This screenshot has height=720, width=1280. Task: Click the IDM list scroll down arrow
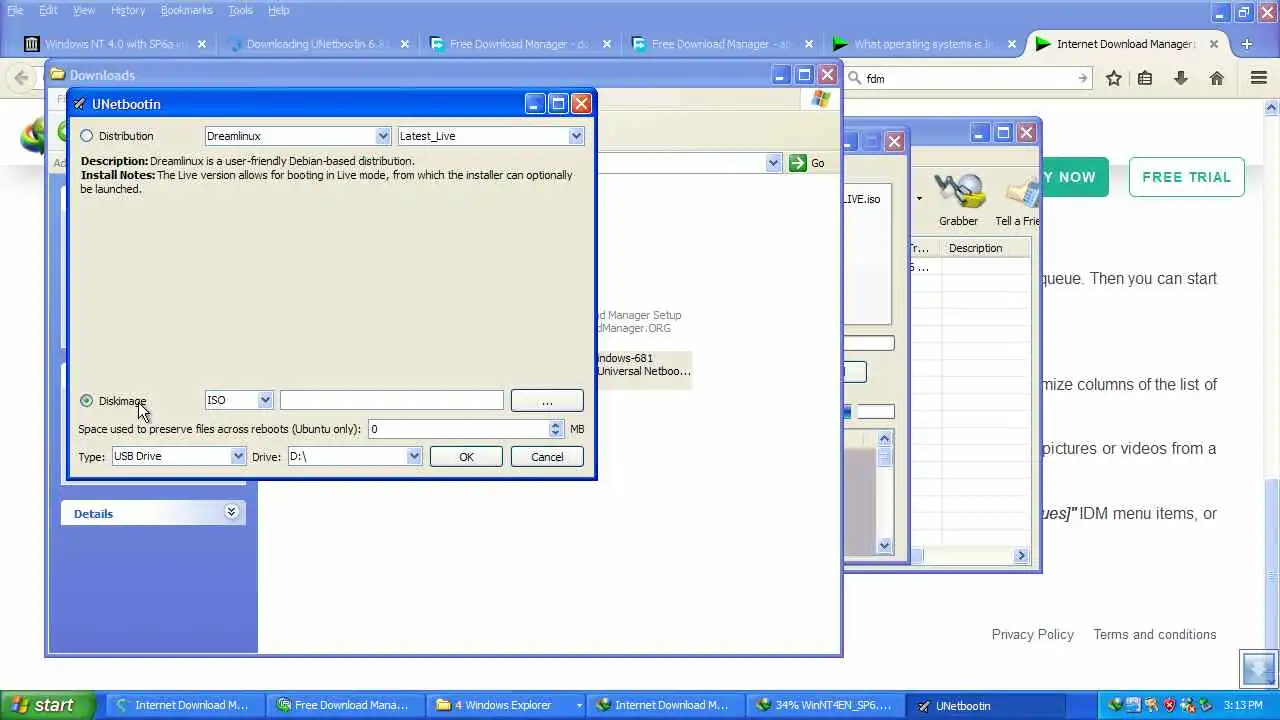pyautogui.click(x=884, y=545)
